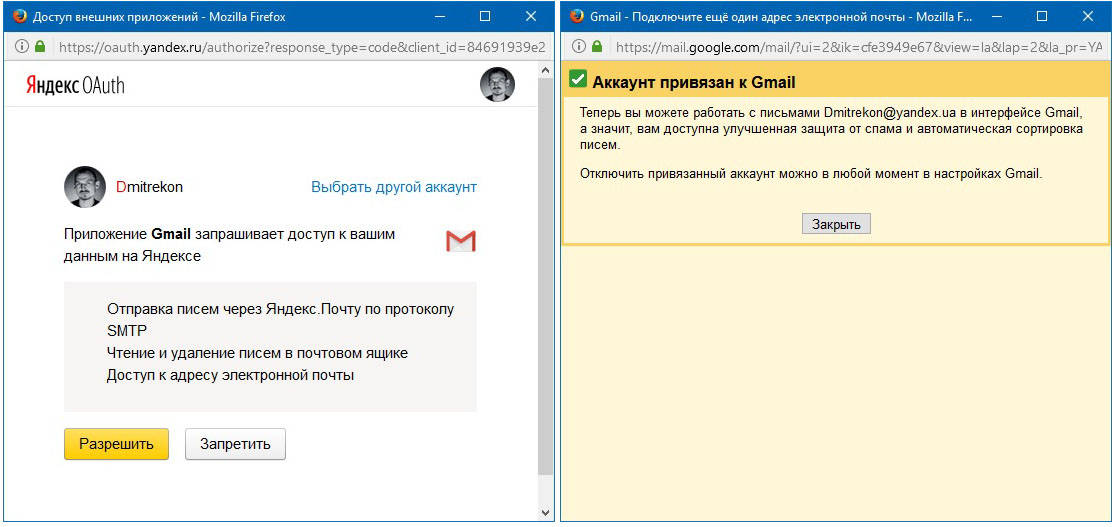Click green padlock in Yandex window address bar

click(40, 46)
